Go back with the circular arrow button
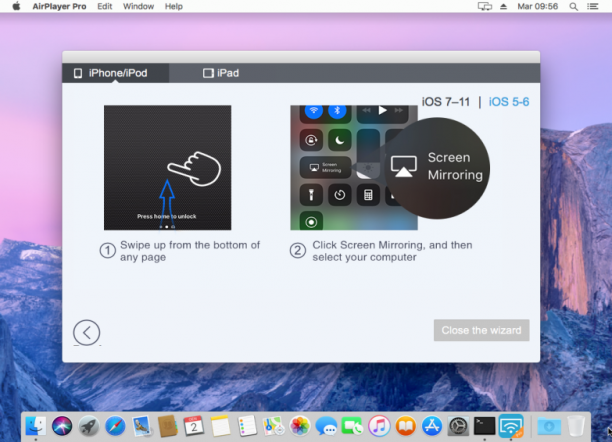612x442 pixels. (x=86, y=333)
